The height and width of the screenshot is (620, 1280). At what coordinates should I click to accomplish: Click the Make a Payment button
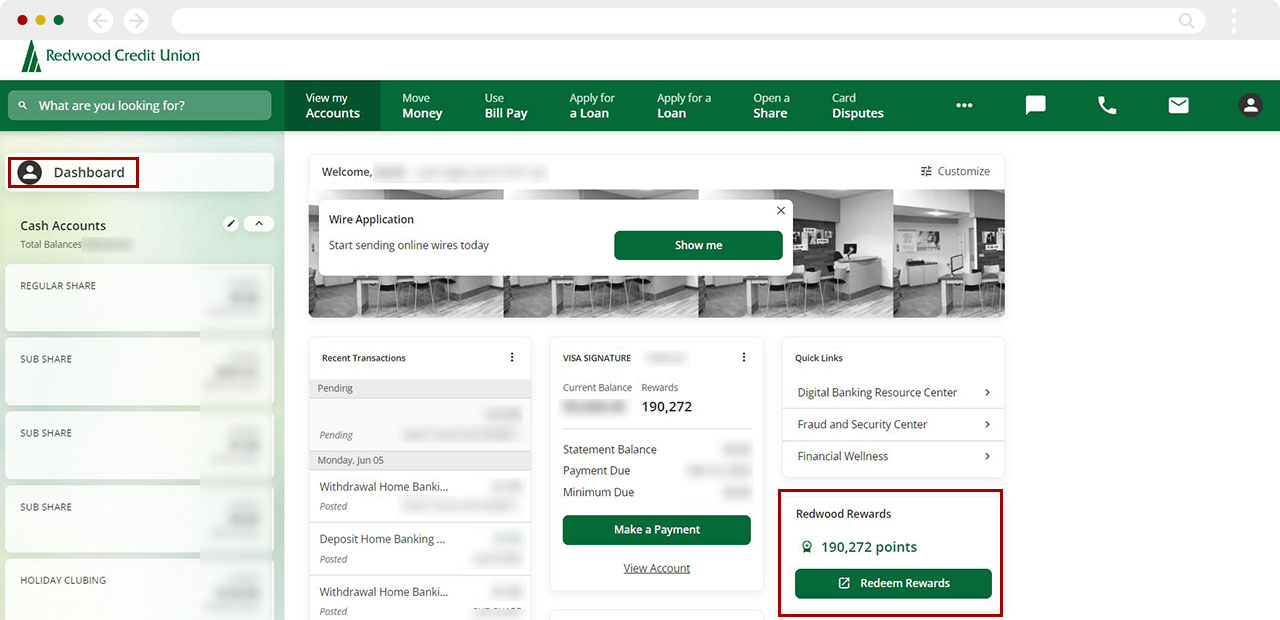click(657, 530)
